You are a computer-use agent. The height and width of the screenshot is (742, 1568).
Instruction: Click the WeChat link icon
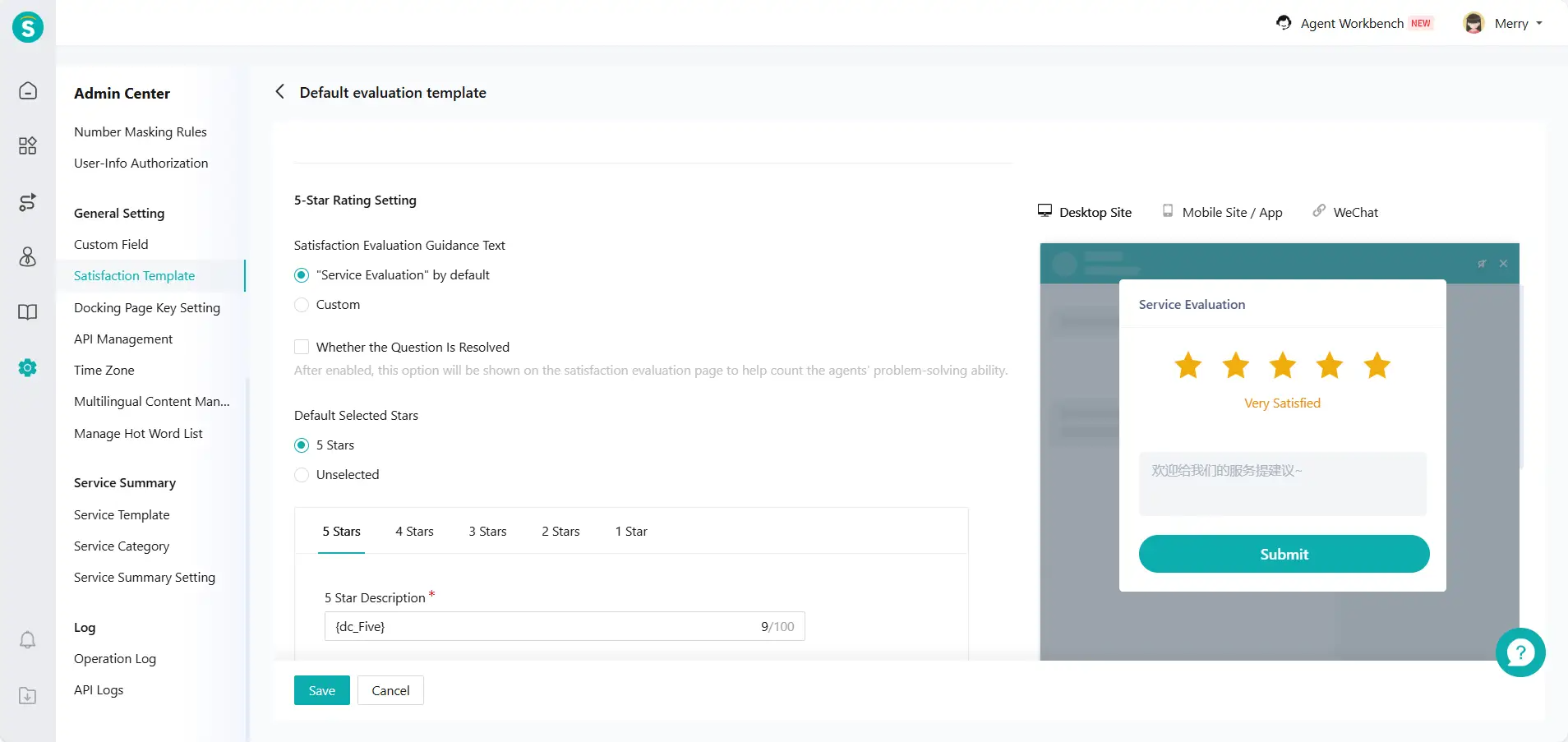1319,211
